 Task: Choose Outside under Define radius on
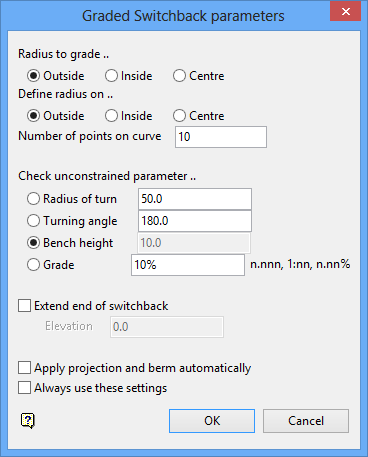(x=56, y=116)
